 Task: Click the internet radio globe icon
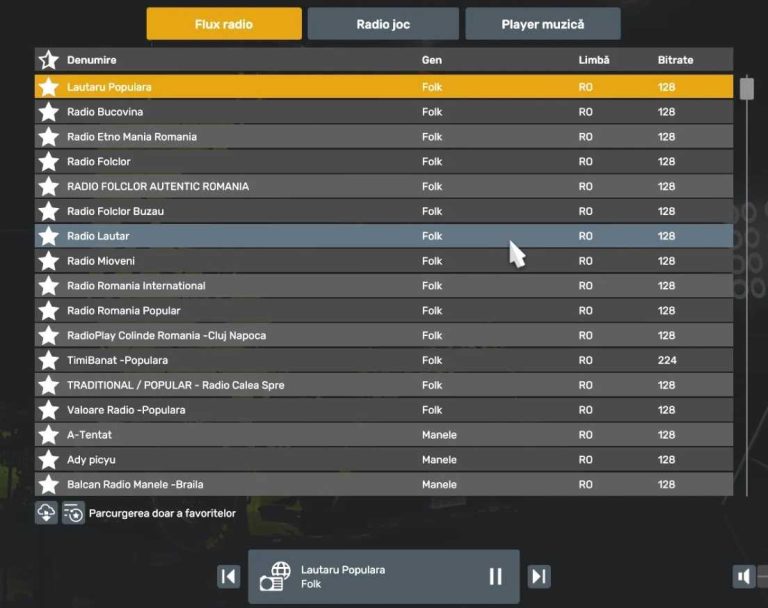(276, 576)
